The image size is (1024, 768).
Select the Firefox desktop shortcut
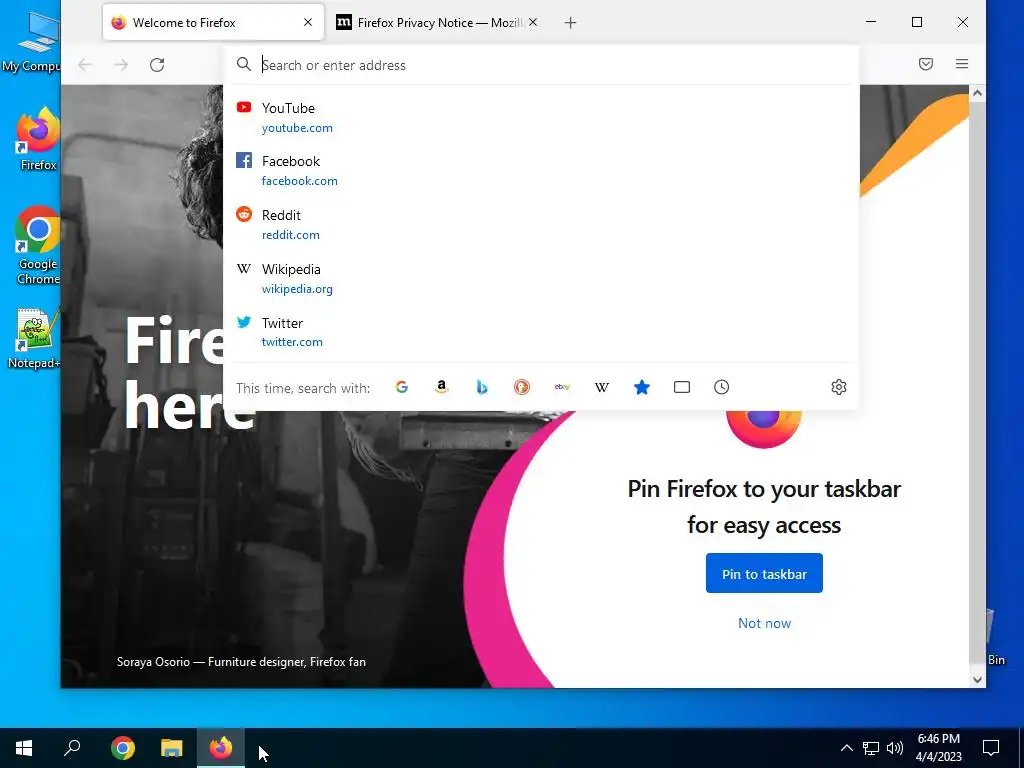(38, 139)
